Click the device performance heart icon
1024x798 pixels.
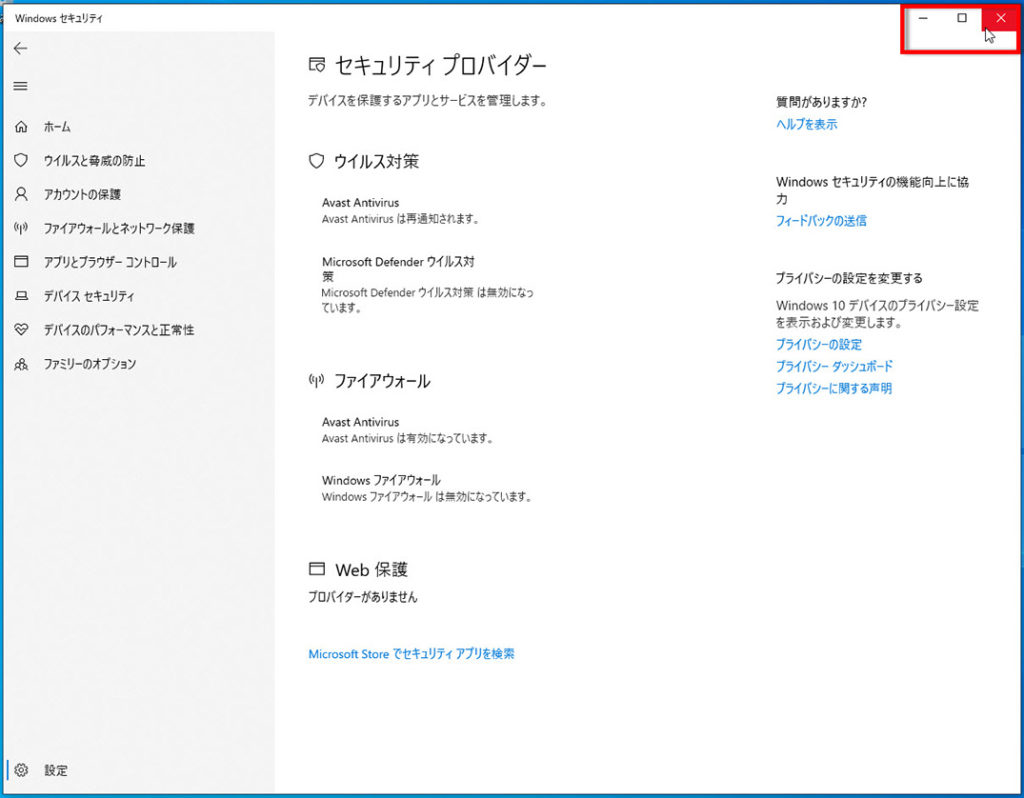click(21, 330)
